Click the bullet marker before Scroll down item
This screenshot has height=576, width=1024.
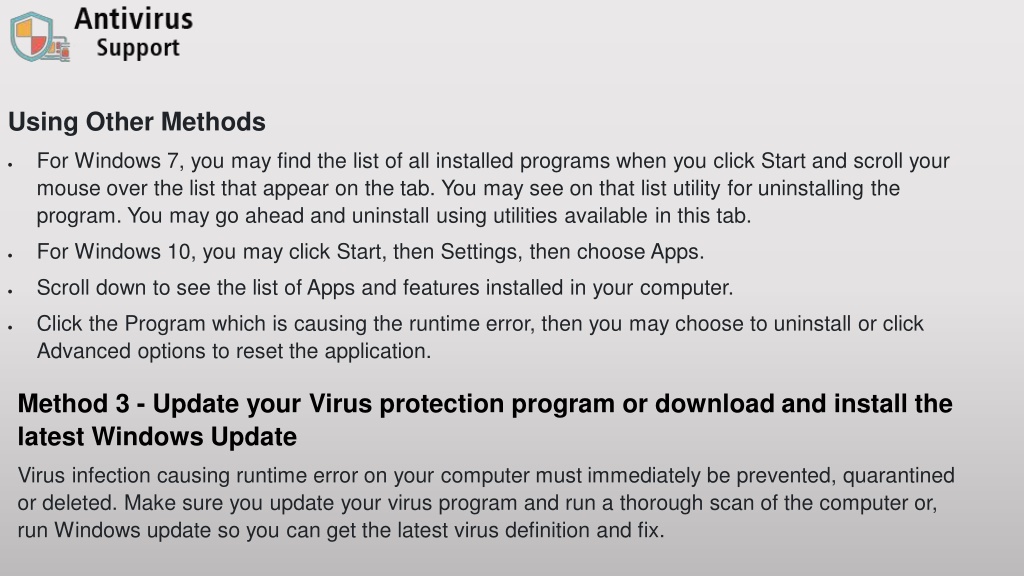10,292
